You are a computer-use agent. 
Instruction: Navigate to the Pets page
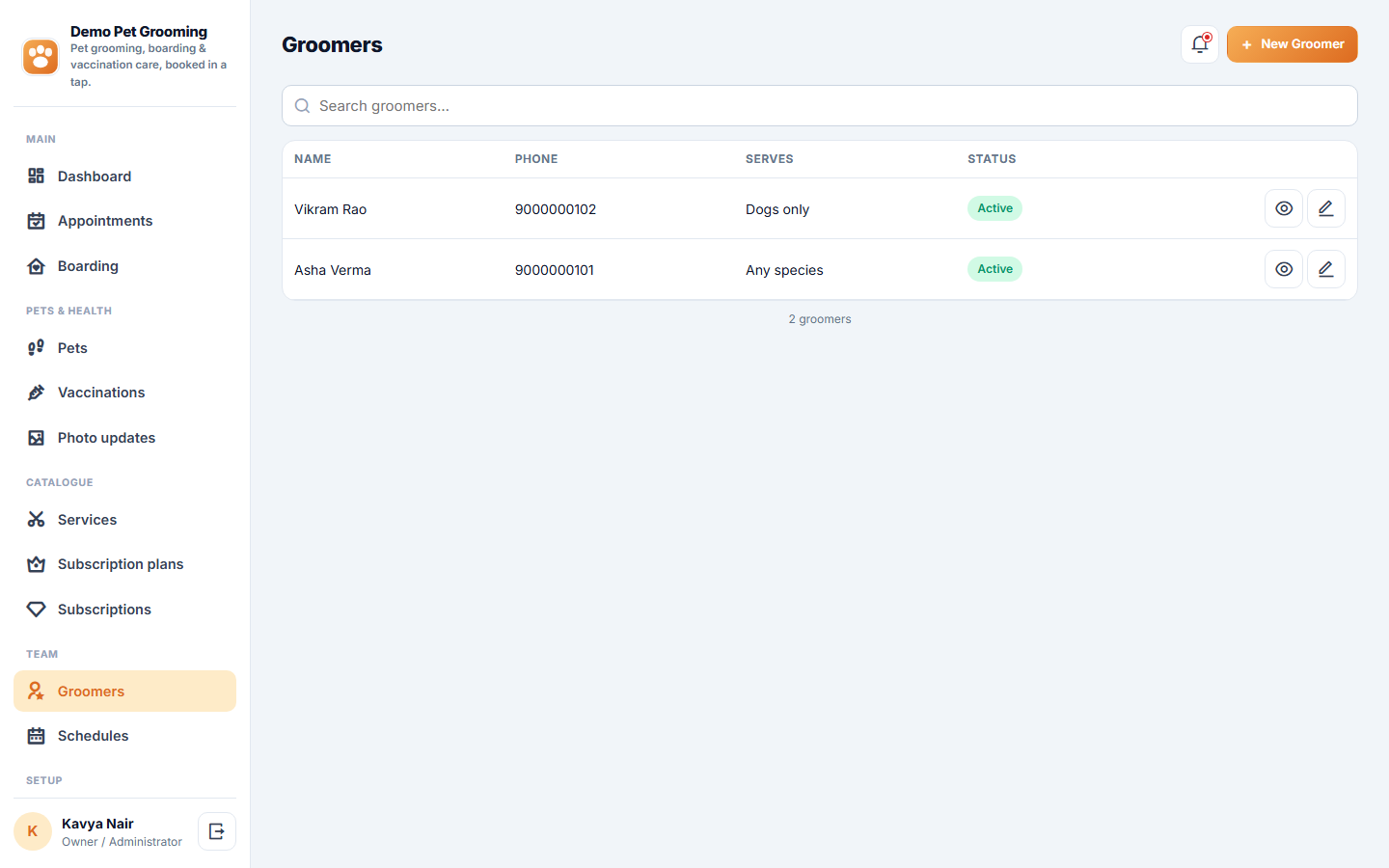(x=124, y=348)
